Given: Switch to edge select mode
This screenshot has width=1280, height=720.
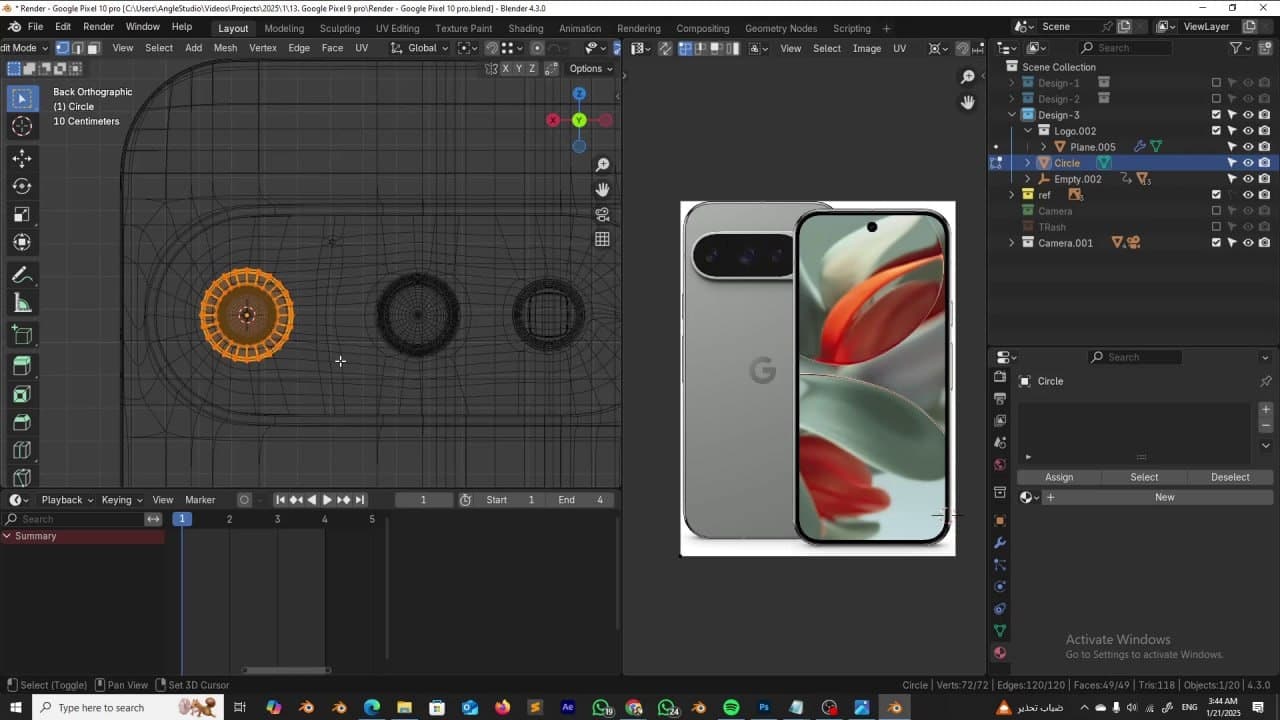Looking at the screenshot, I should (77, 48).
